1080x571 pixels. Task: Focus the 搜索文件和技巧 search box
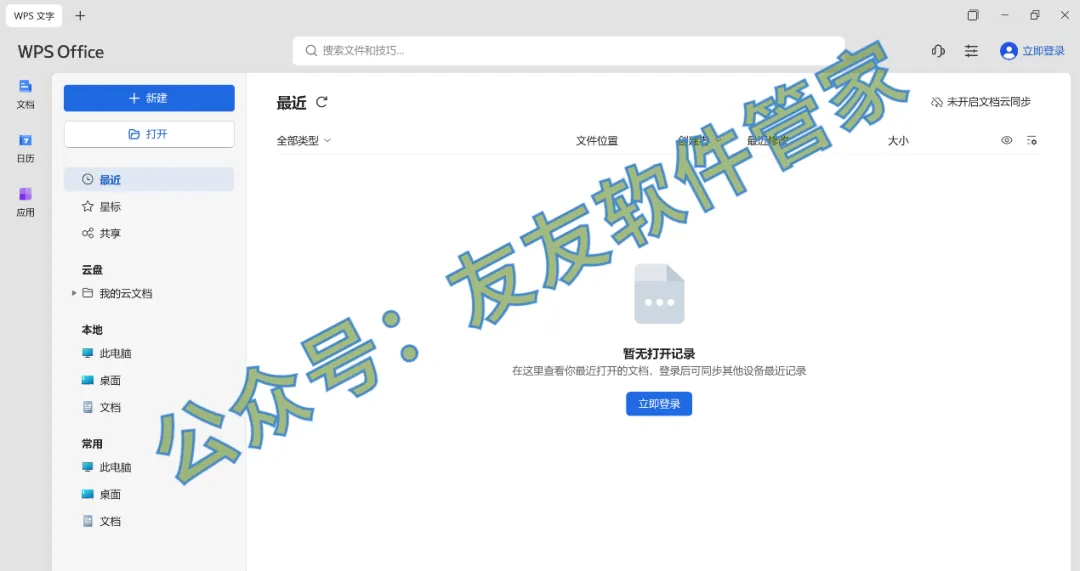click(x=568, y=50)
